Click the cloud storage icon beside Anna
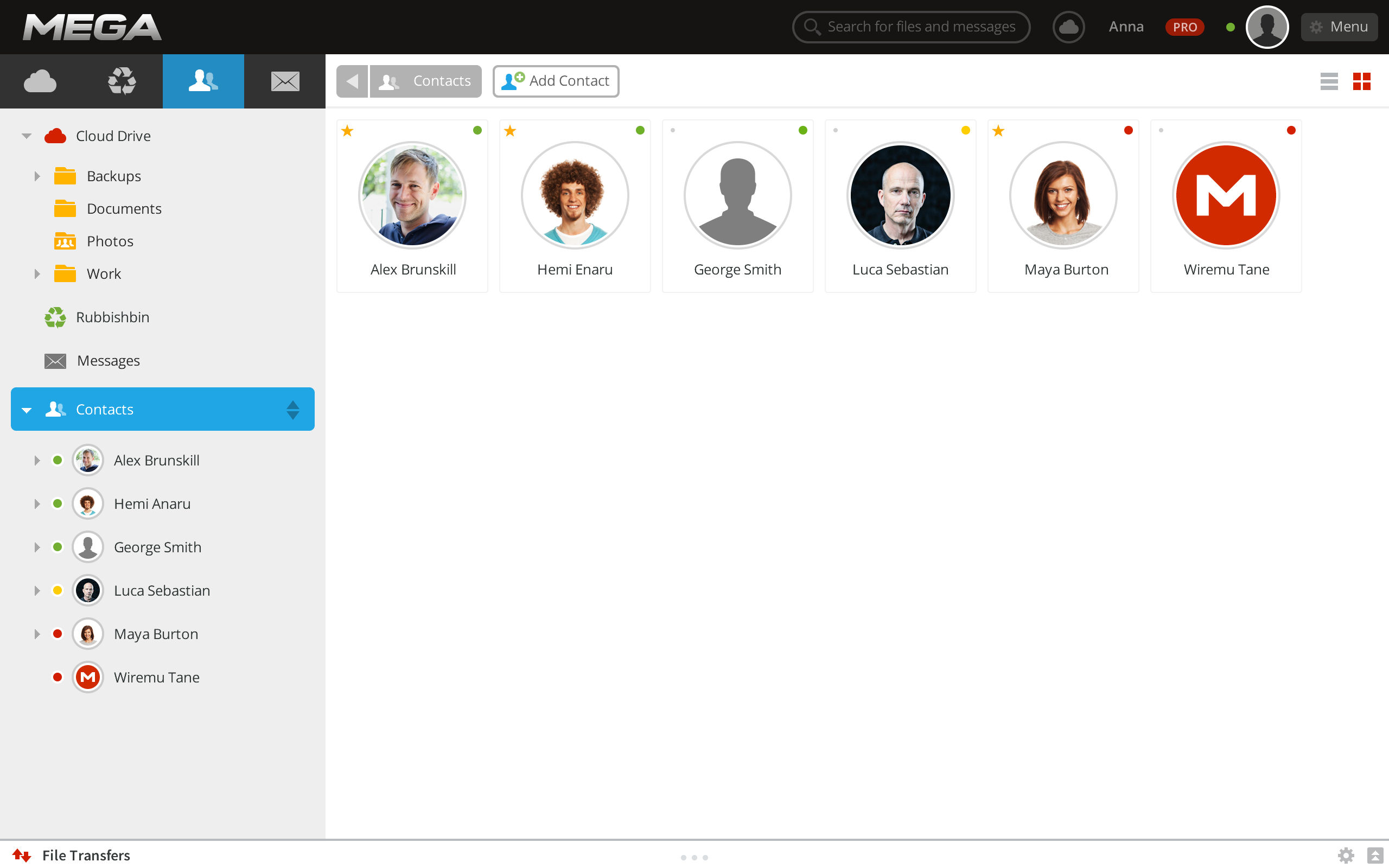This screenshot has height=868, width=1389. pyautogui.click(x=1068, y=27)
